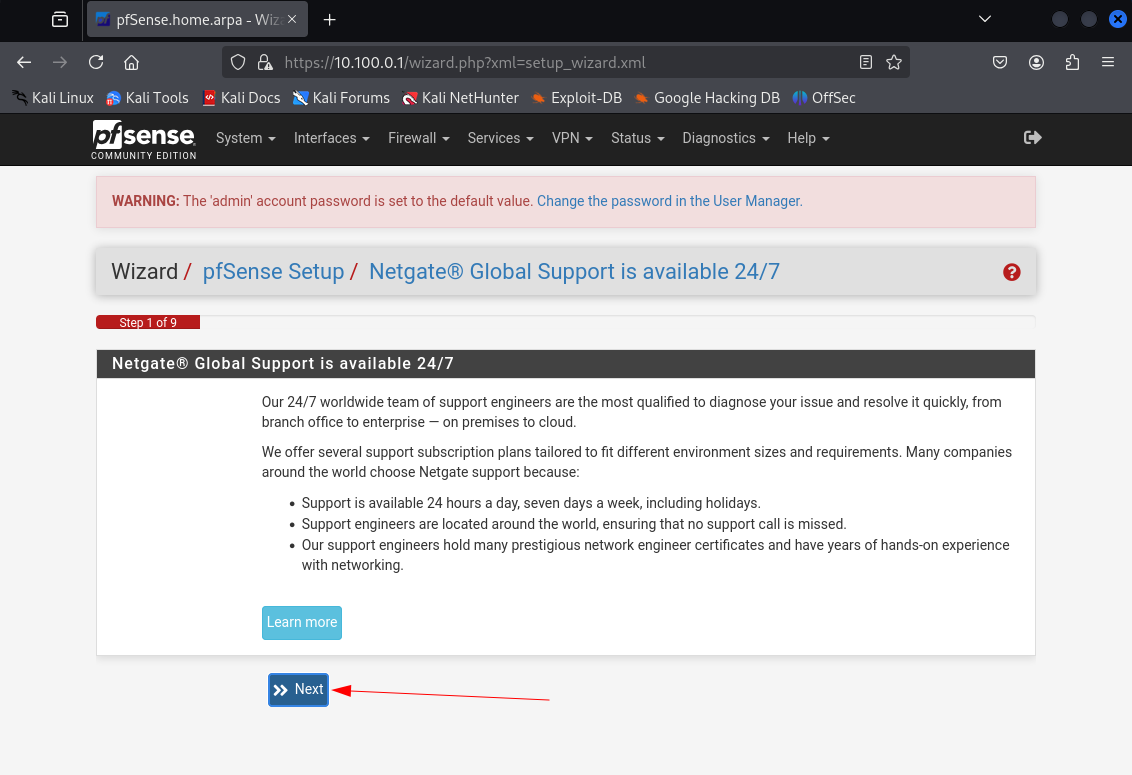Expand the Status menu

637,138
